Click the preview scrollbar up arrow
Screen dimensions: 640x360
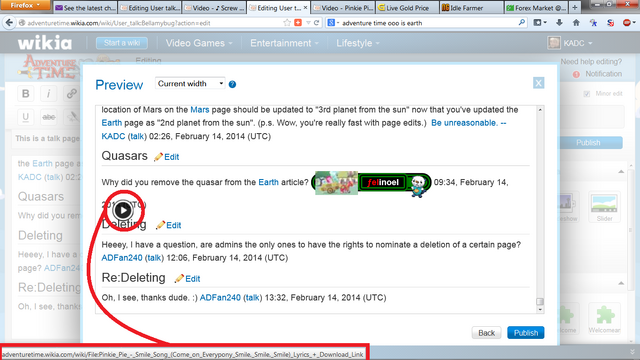[x=540, y=110]
